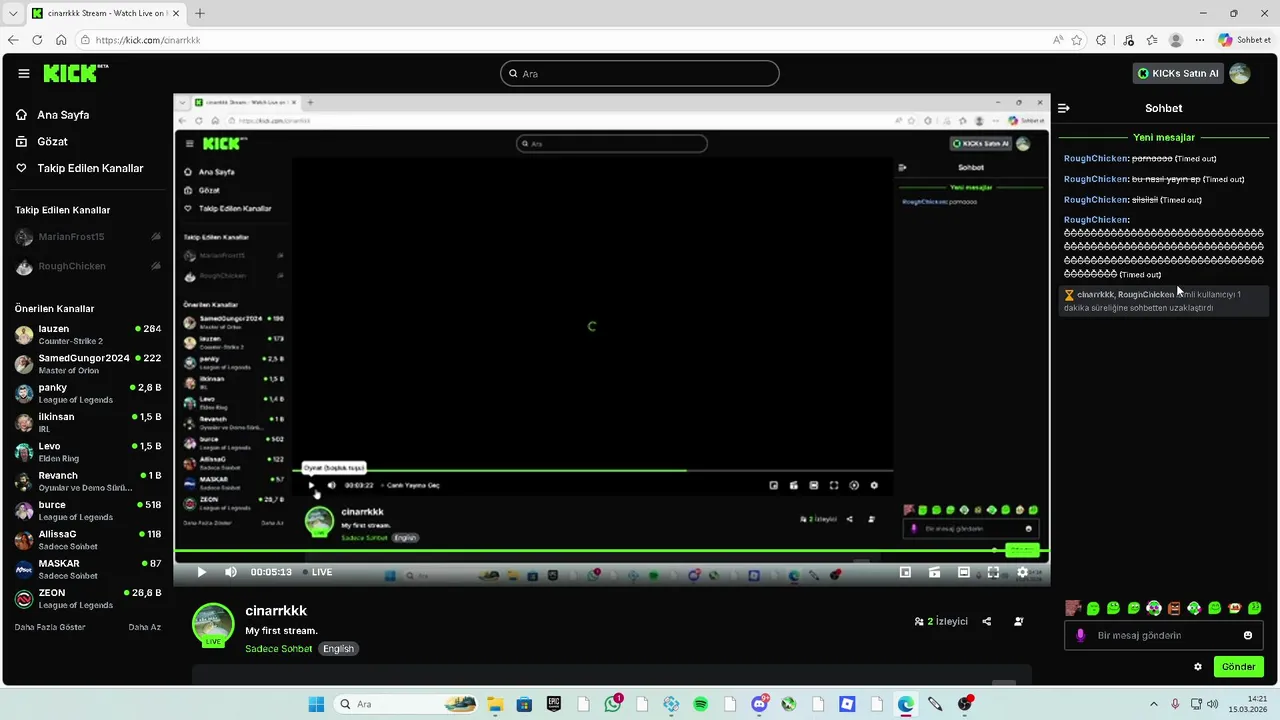The height and width of the screenshot is (720, 1280).
Task: Open ZEON channel
Action: (87, 598)
